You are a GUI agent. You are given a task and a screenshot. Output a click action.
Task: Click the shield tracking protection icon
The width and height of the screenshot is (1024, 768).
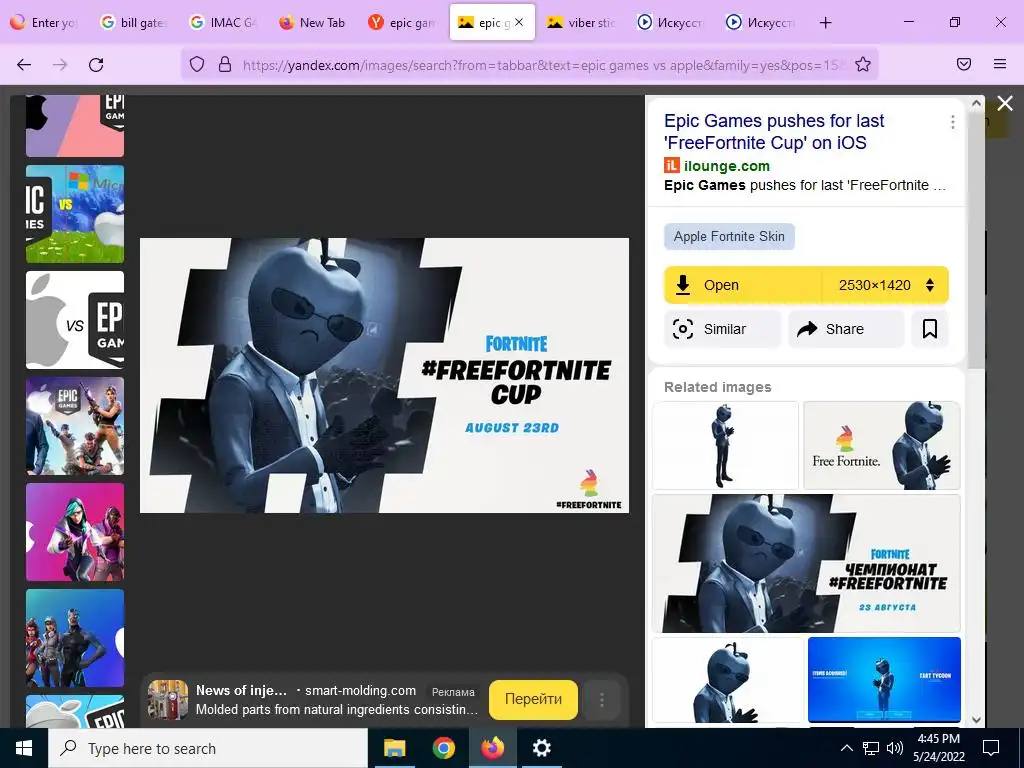197,64
